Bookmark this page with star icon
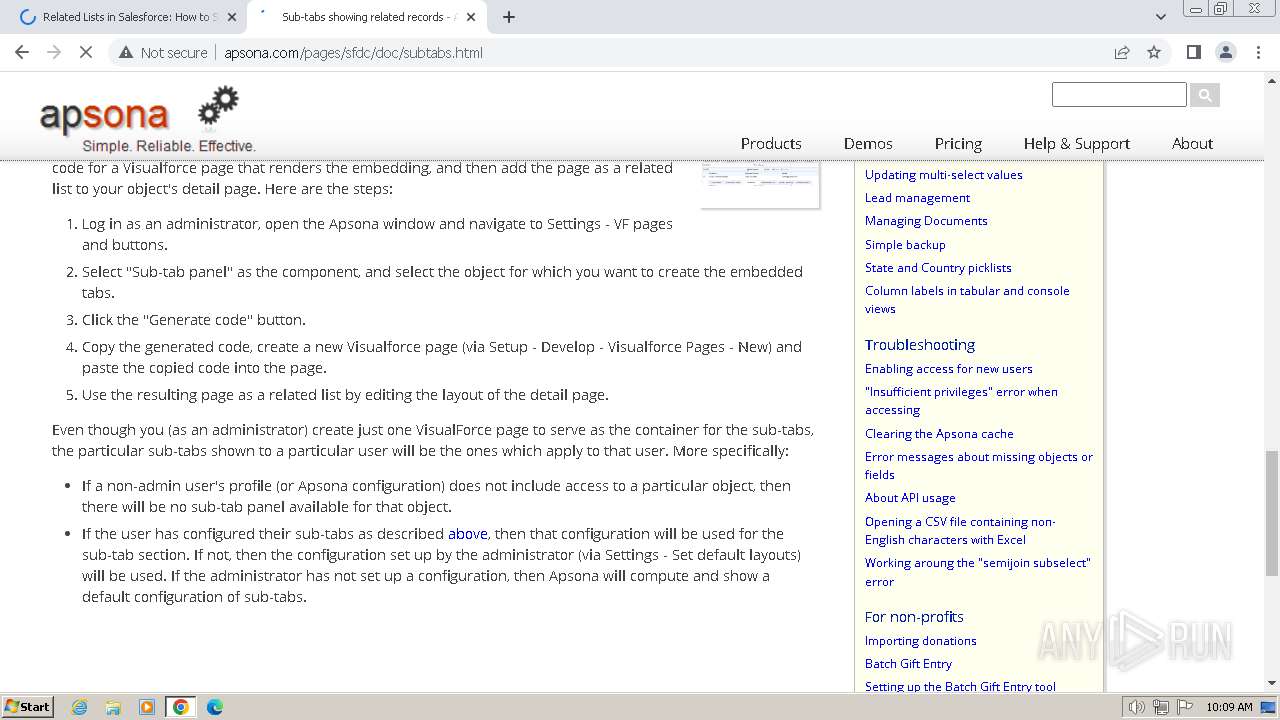This screenshot has height=720, width=1280. [x=1154, y=52]
